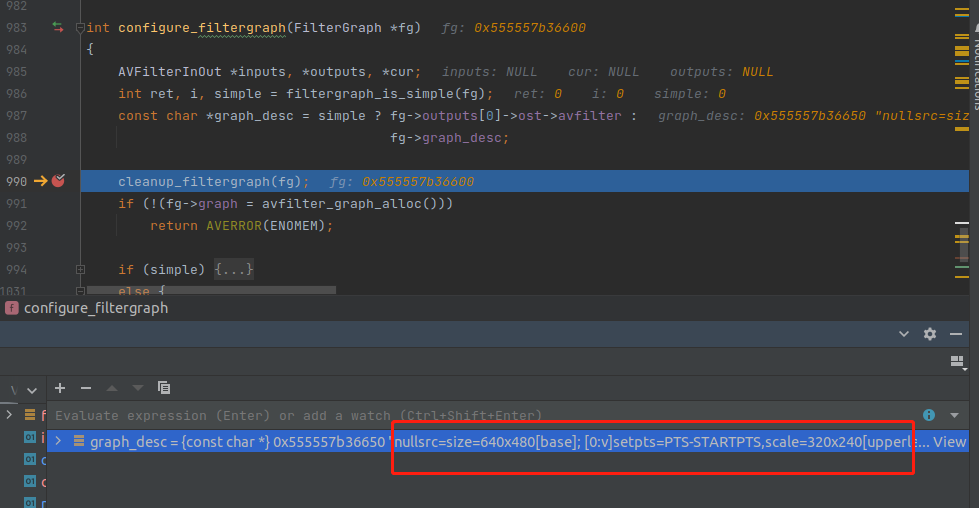Image resolution: width=979 pixels, height=508 pixels.
Task: Click the declaration navigation gutter icon on line 983
Action: (57, 27)
